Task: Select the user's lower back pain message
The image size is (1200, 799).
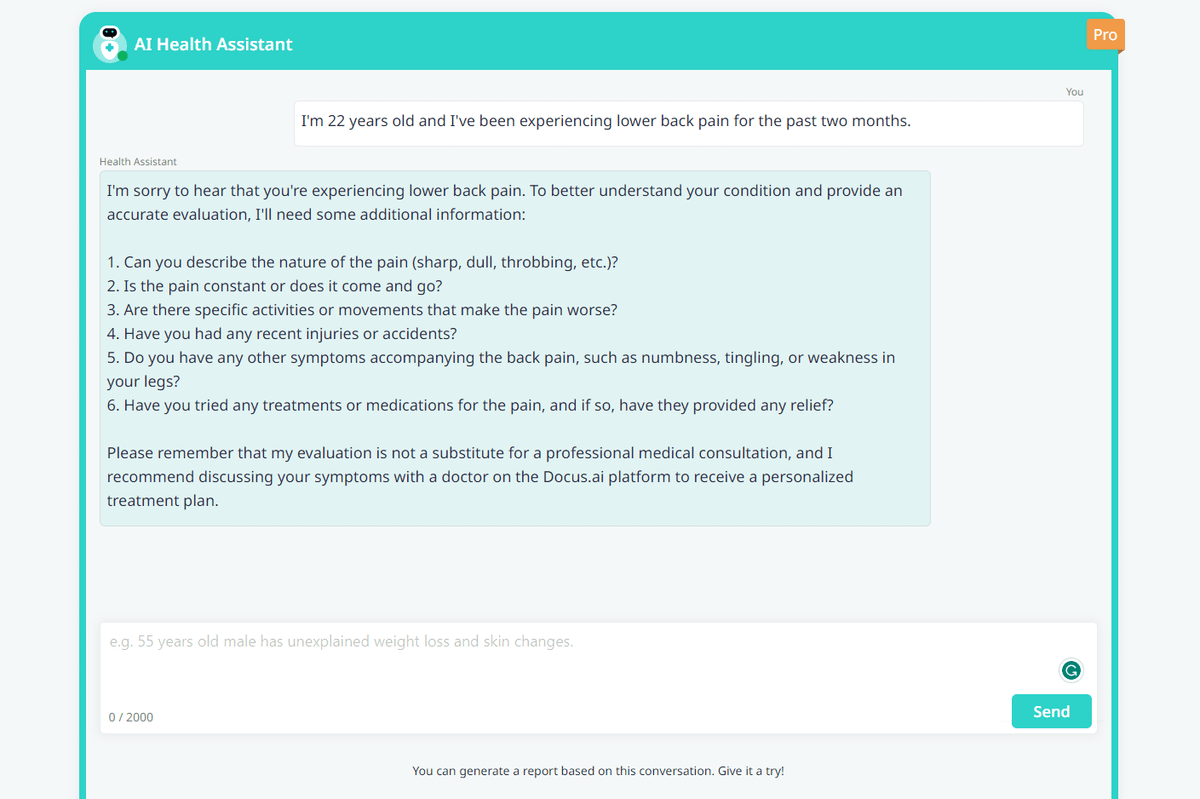Action: [606, 121]
